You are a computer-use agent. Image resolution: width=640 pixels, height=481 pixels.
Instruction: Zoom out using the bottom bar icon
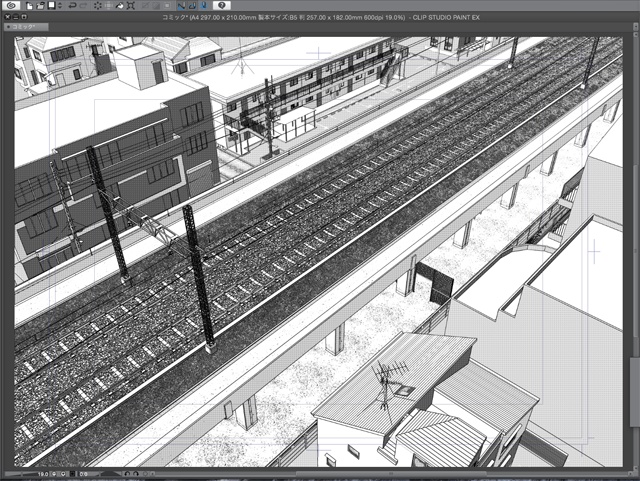pyautogui.click(x=54, y=474)
